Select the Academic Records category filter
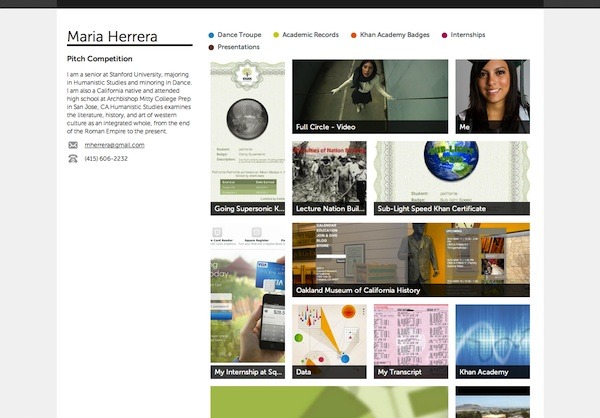Viewport: 600px width, 418px height. tap(310, 35)
